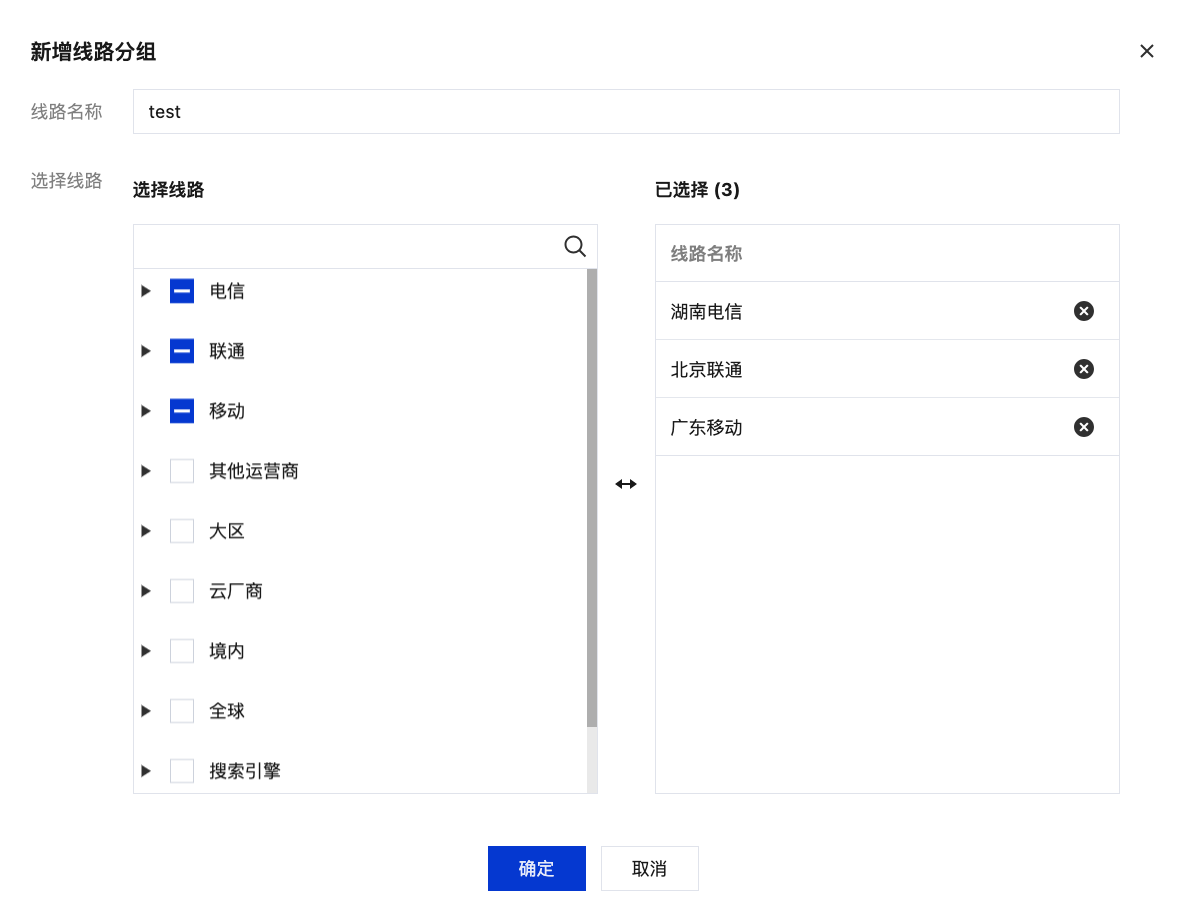Click the transfer arrows icon between panels

click(x=626, y=484)
